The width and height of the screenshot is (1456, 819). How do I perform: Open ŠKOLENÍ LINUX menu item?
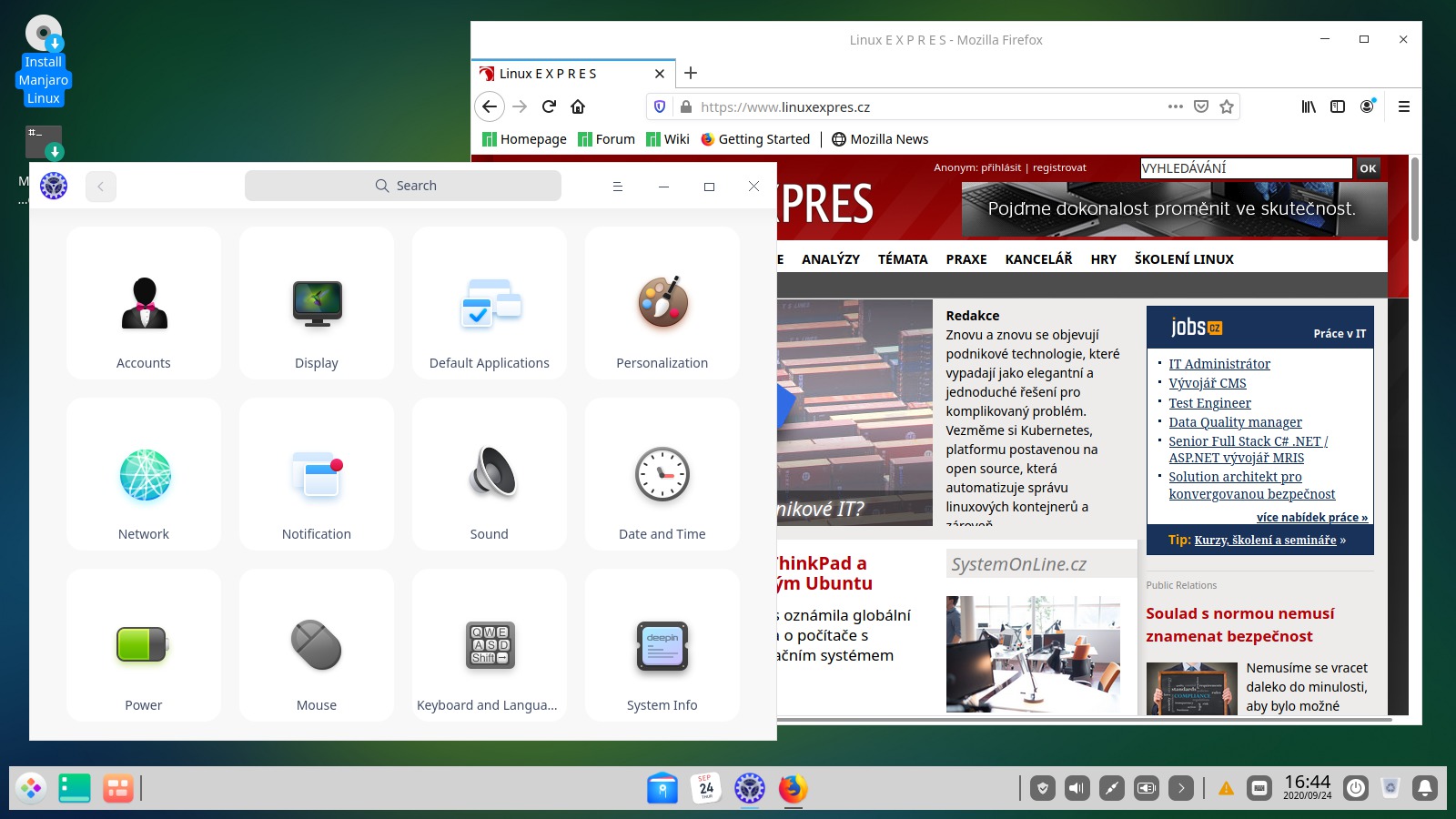pyautogui.click(x=1184, y=259)
